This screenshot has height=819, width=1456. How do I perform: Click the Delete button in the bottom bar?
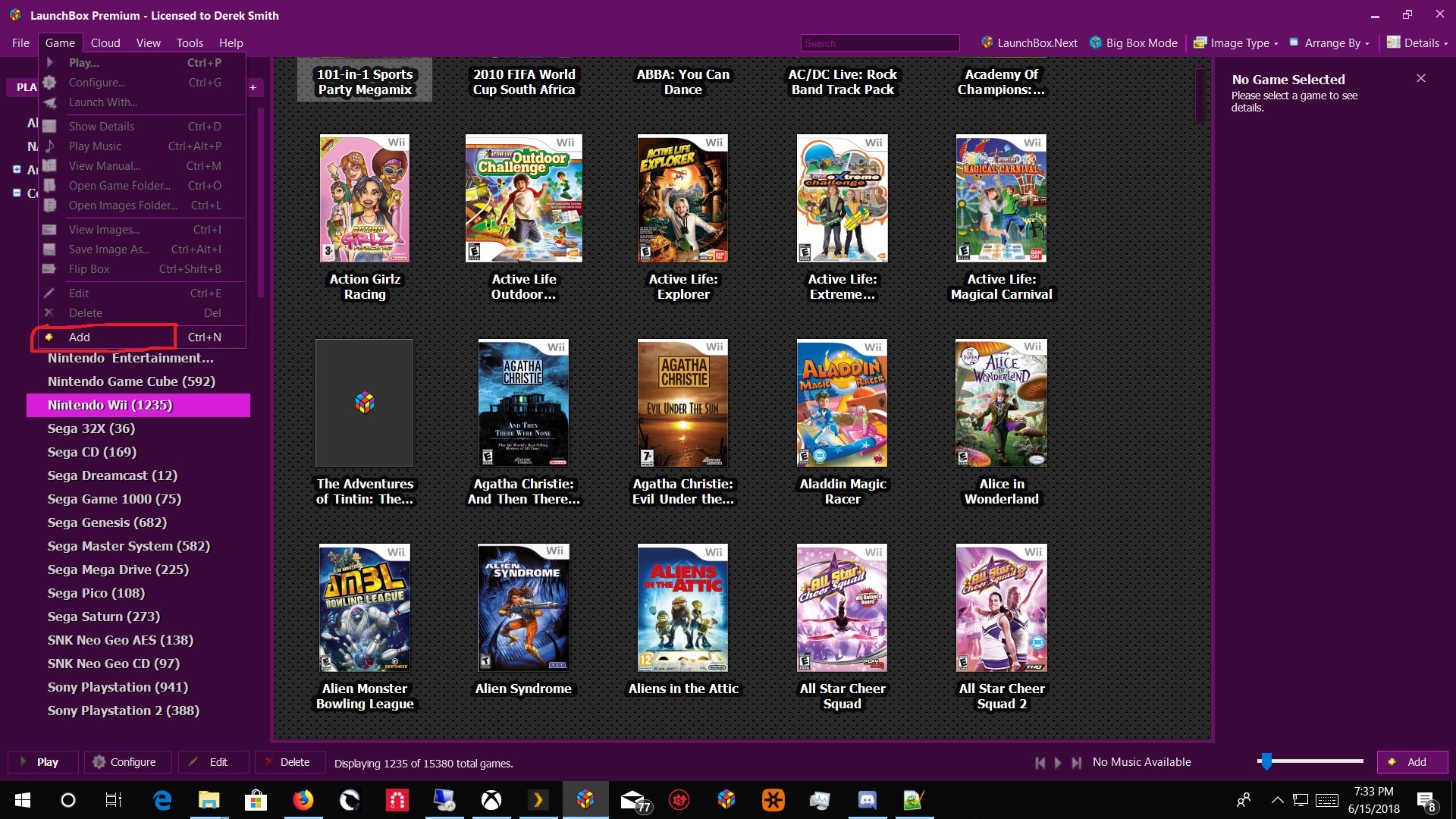290,762
